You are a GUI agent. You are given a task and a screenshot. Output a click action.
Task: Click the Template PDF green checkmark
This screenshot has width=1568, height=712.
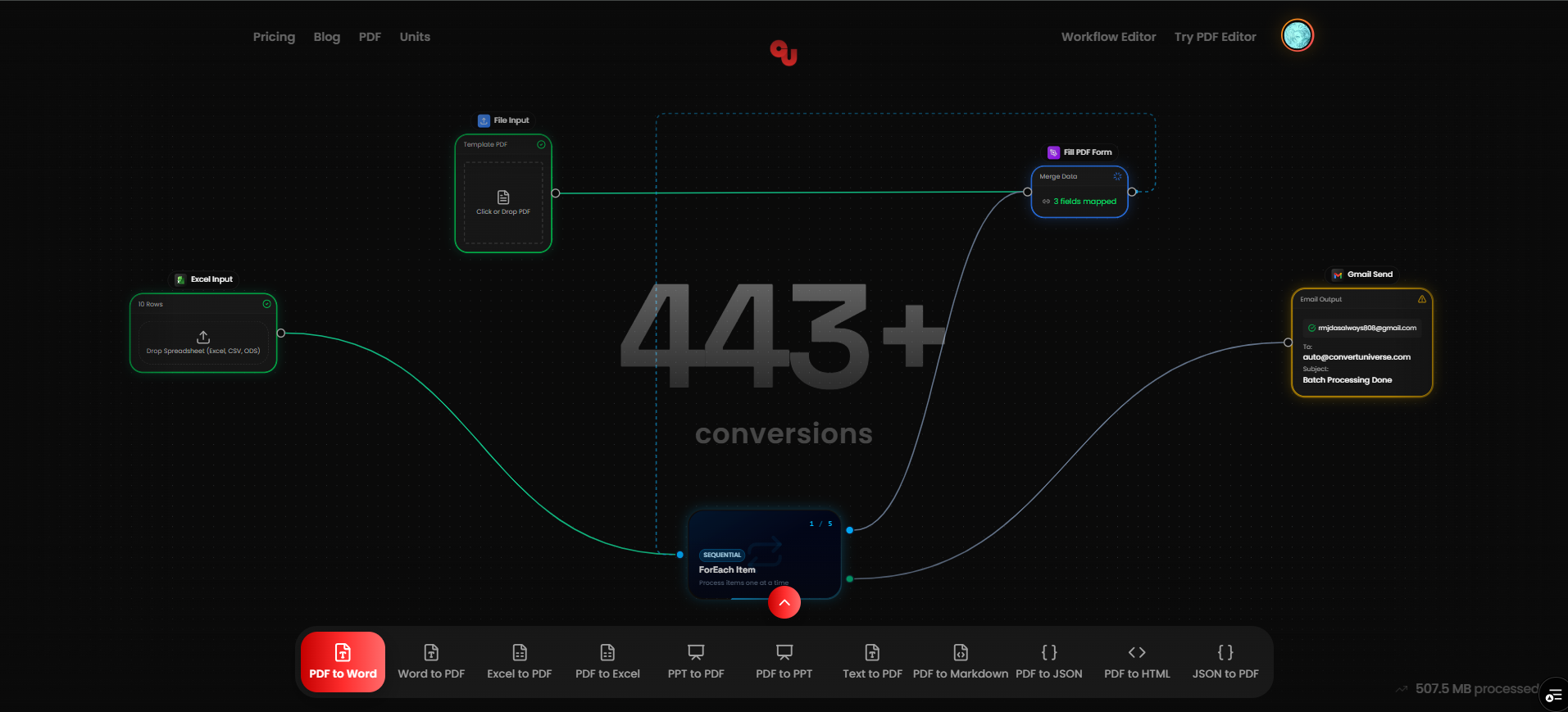[x=541, y=144]
